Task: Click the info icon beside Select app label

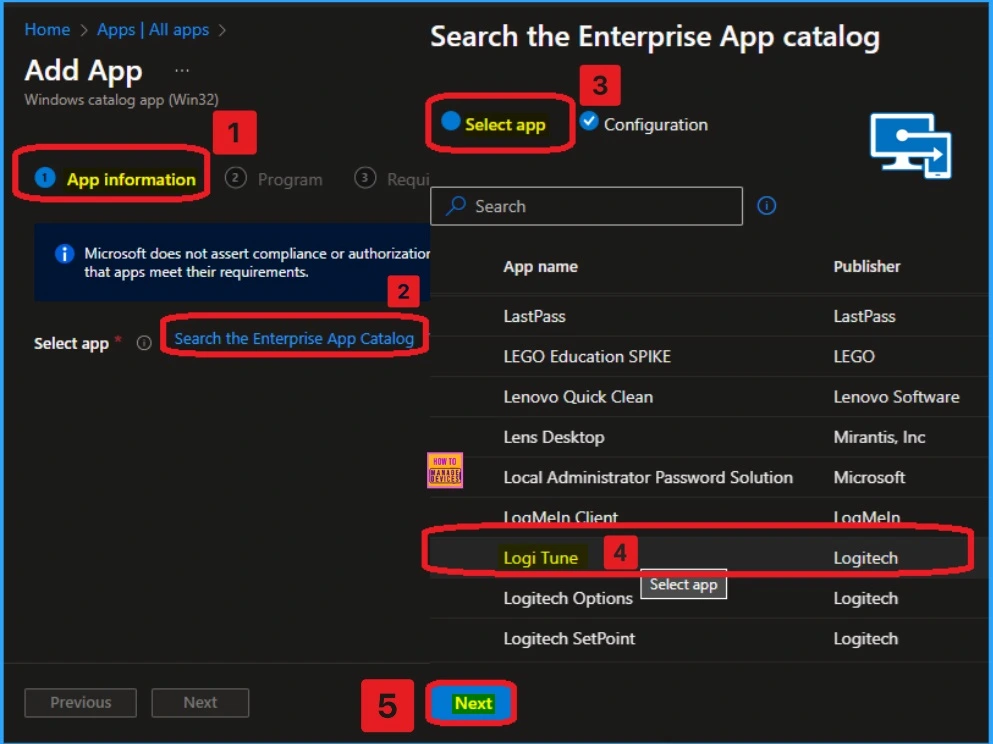Action: (x=144, y=343)
